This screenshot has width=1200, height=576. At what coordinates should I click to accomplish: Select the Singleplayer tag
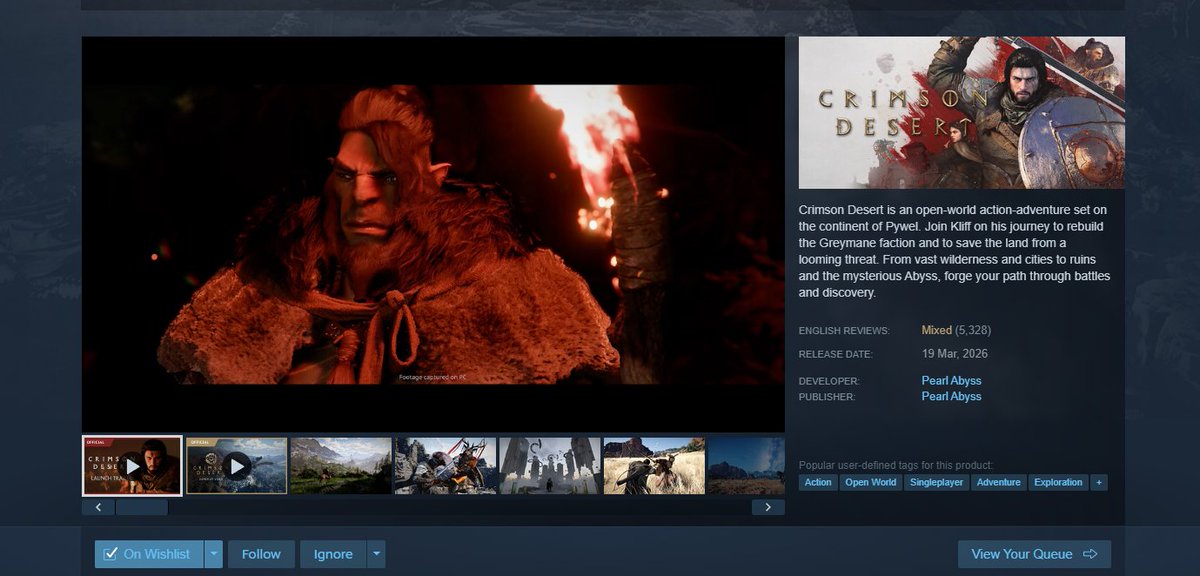coord(936,482)
